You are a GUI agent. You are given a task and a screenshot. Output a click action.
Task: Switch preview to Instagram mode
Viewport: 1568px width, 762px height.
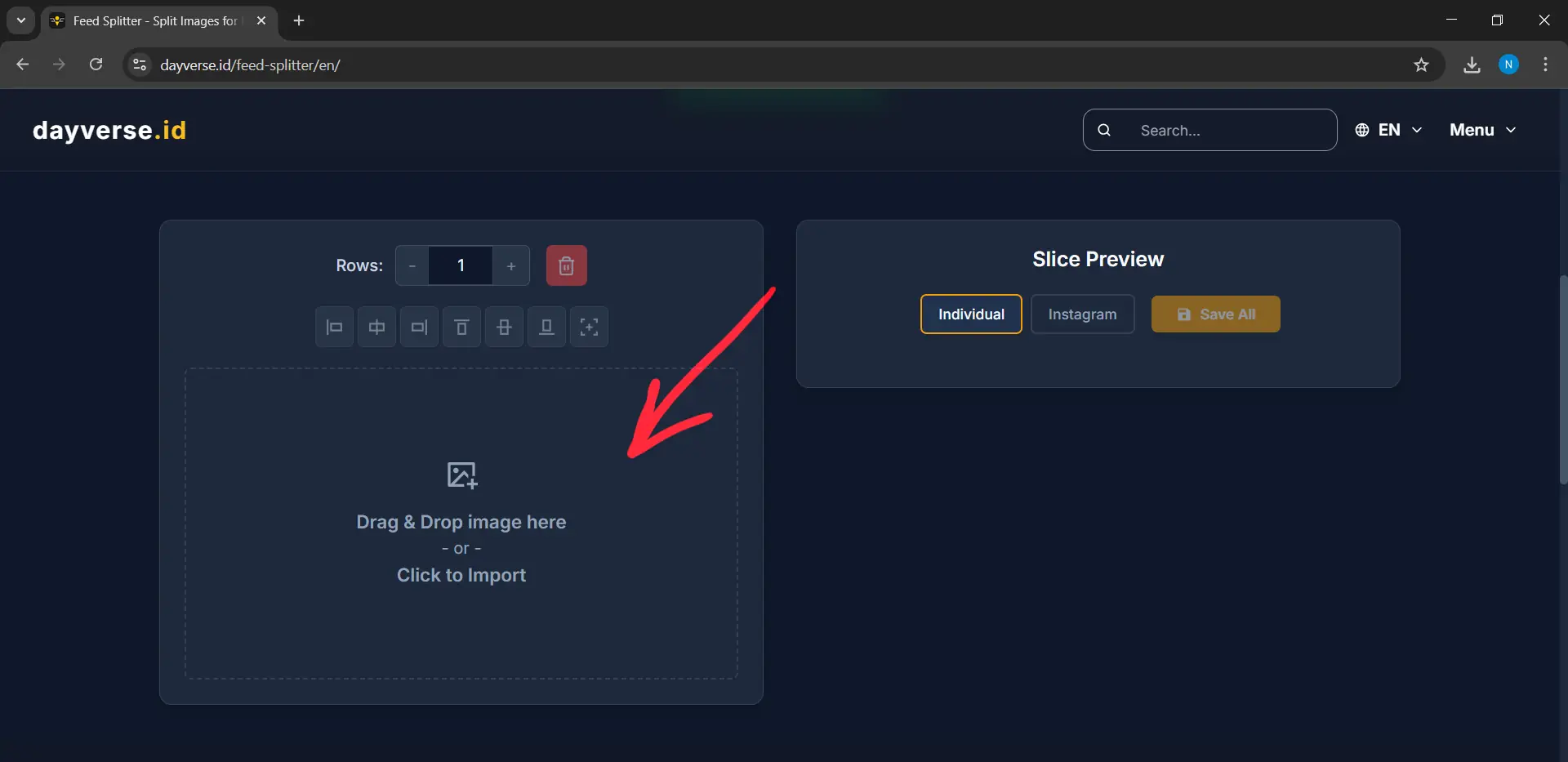click(x=1082, y=314)
